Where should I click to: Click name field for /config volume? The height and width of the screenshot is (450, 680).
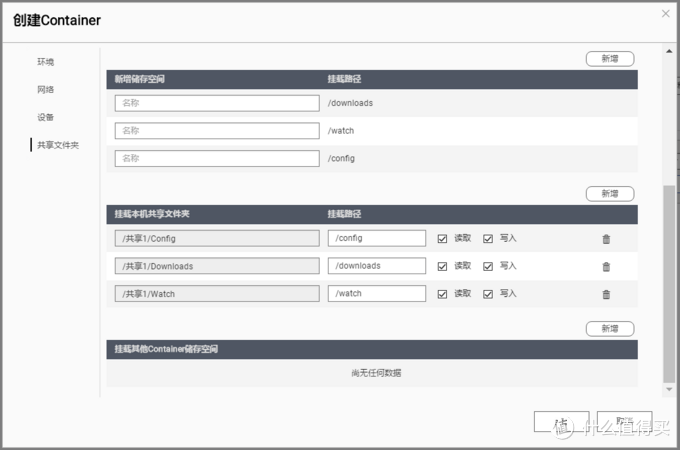click(x=217, y=159)
